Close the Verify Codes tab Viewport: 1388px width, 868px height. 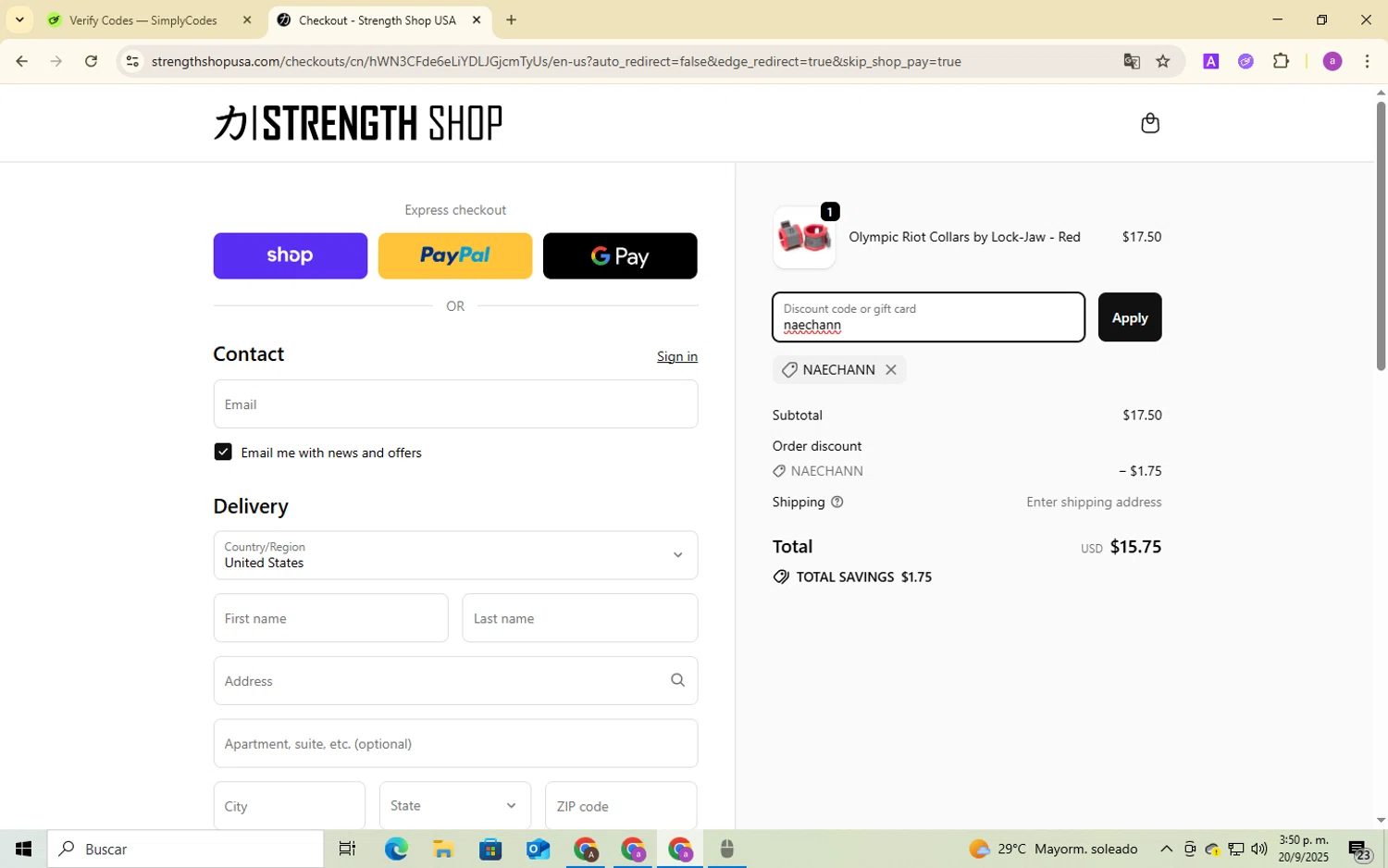coord(247,19)
